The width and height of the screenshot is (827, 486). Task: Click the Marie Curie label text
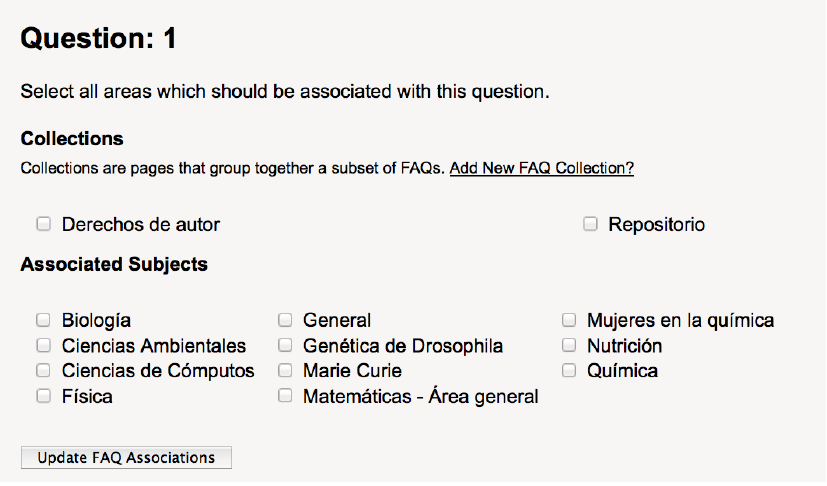point(352,371)
